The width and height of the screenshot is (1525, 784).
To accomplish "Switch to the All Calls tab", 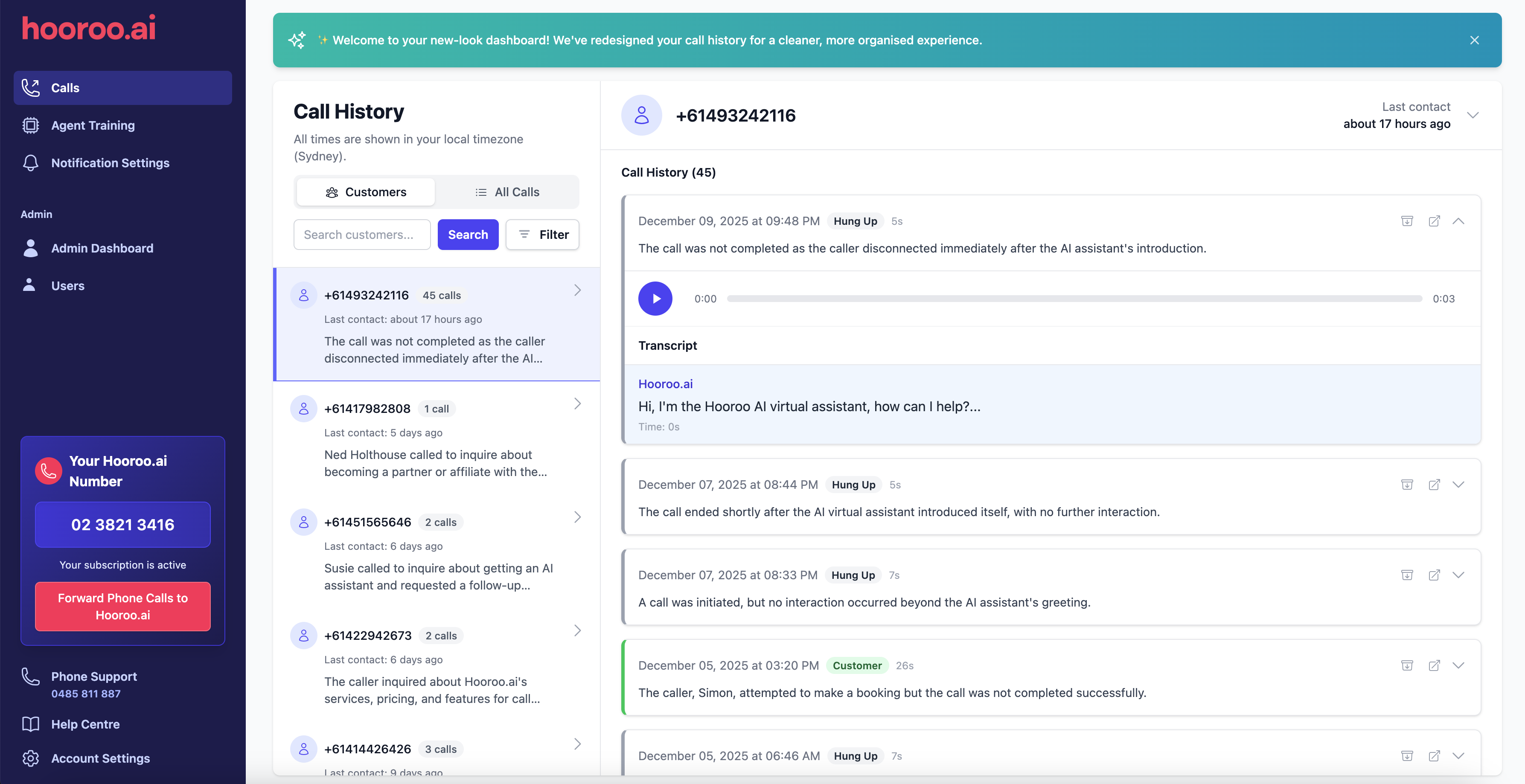I will click(507, 192).
